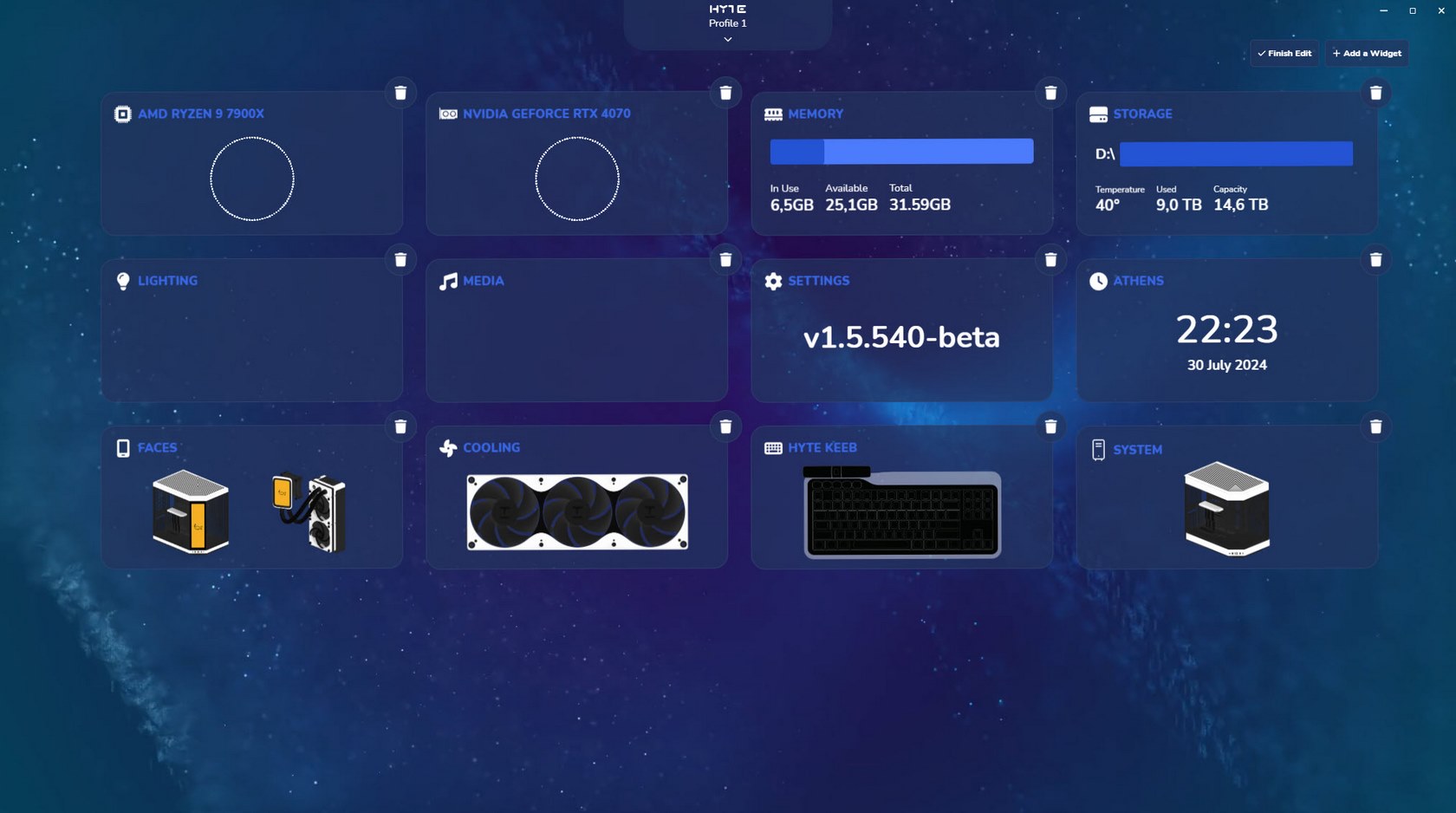The height and width of the screenshot is (813, 1456).
Task: Click the 9,0 TB Used value
Action: pos(1179,205)
